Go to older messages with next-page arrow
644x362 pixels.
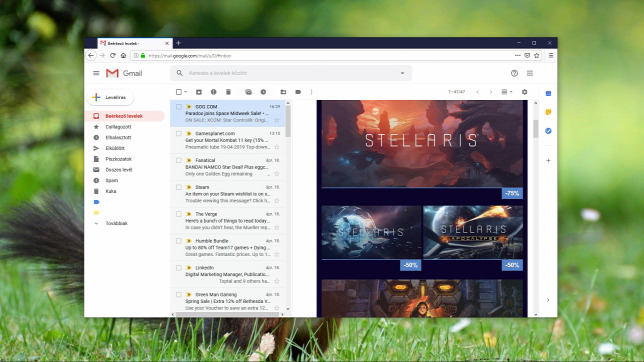pyautogui.click(x=491, y=92)
